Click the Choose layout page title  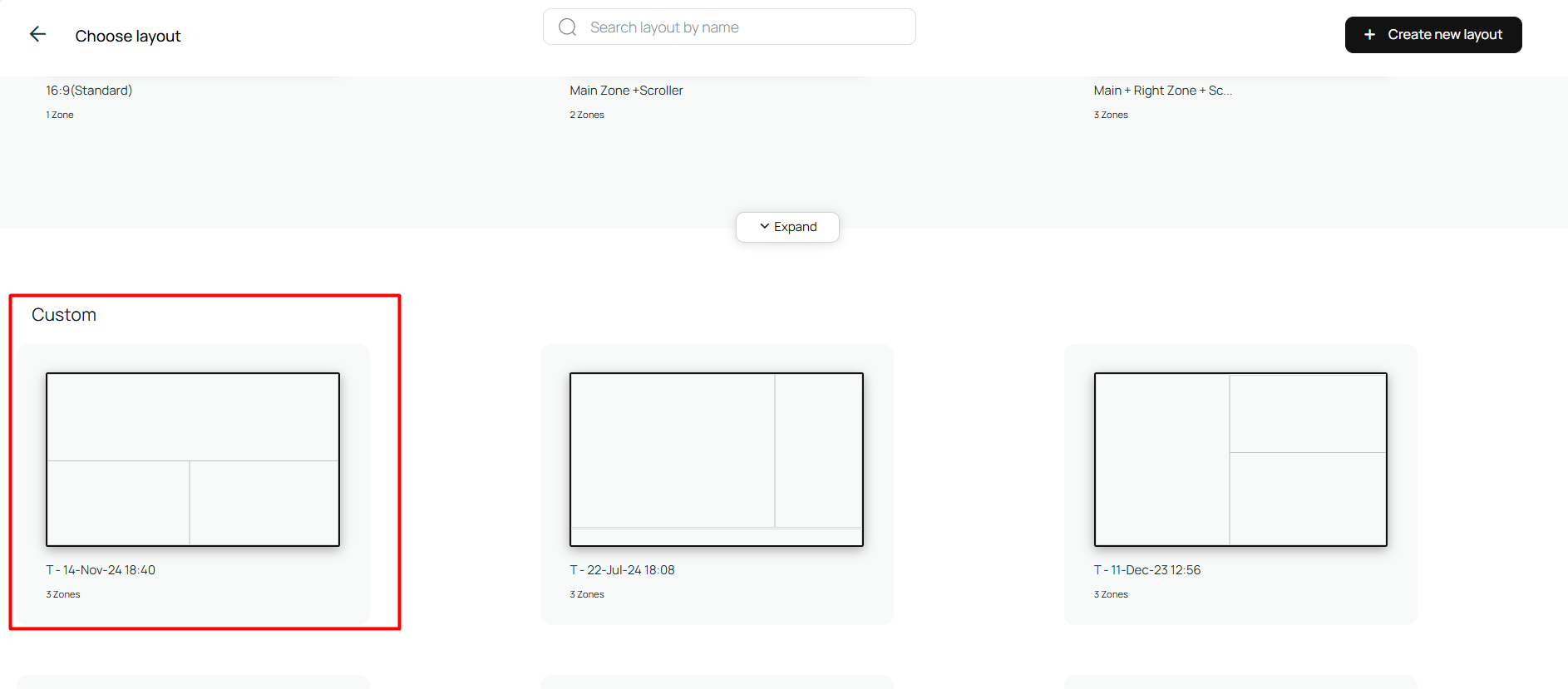[128, 36]
